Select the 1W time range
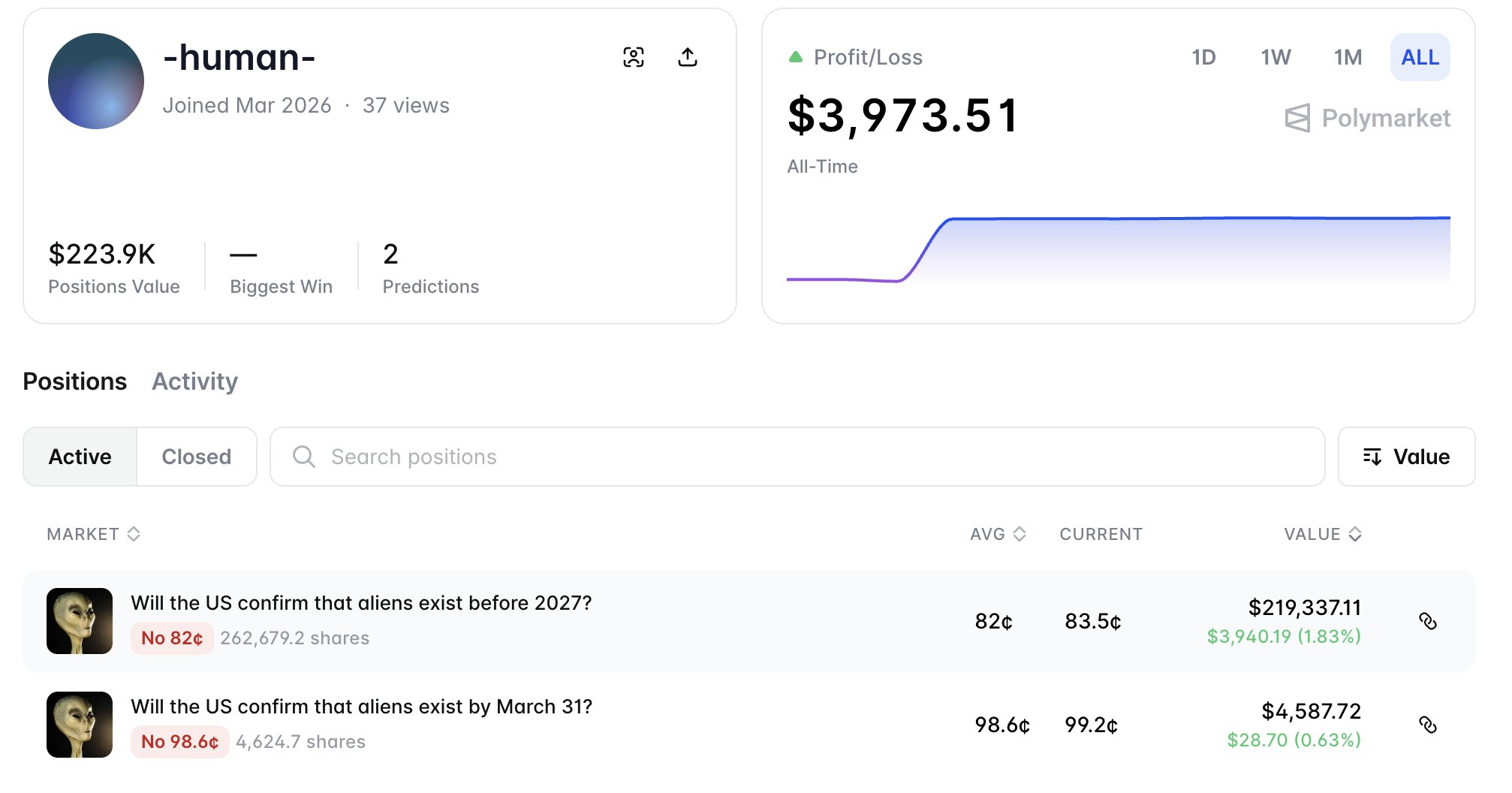This screenshot has width=1512, height=793. pos(1275,57)
